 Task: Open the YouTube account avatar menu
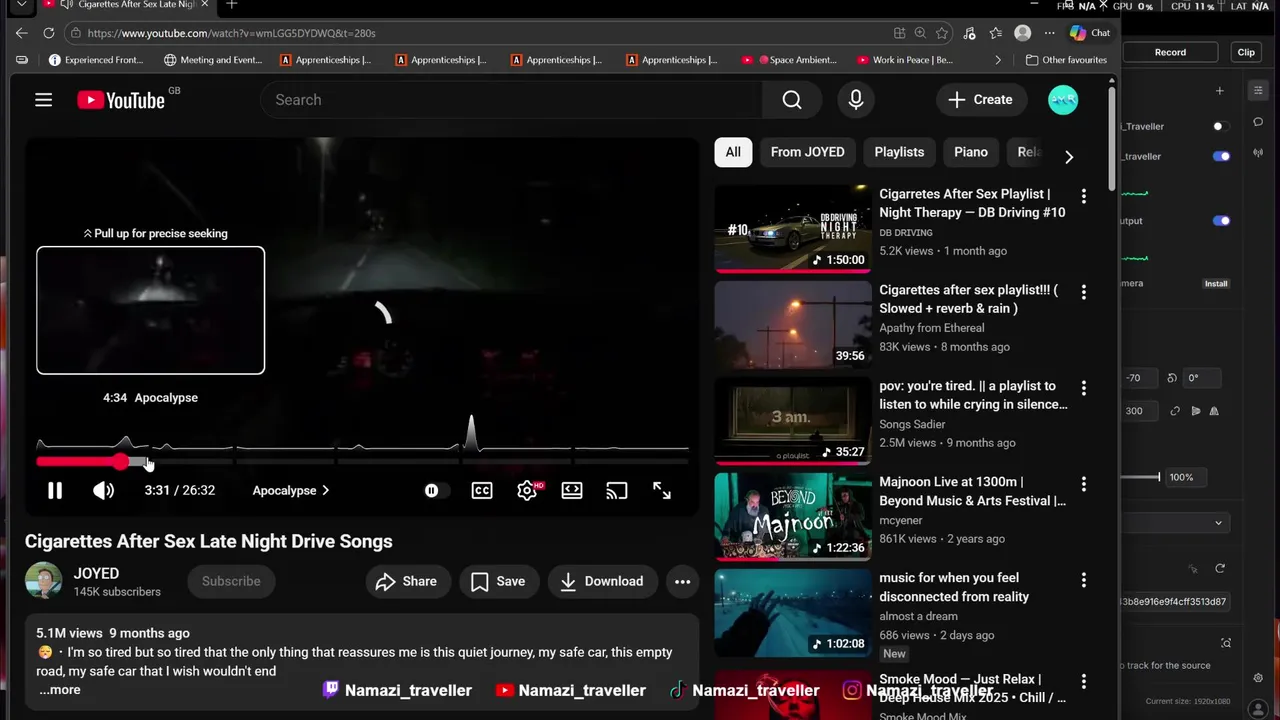(x=1063, y=100)
